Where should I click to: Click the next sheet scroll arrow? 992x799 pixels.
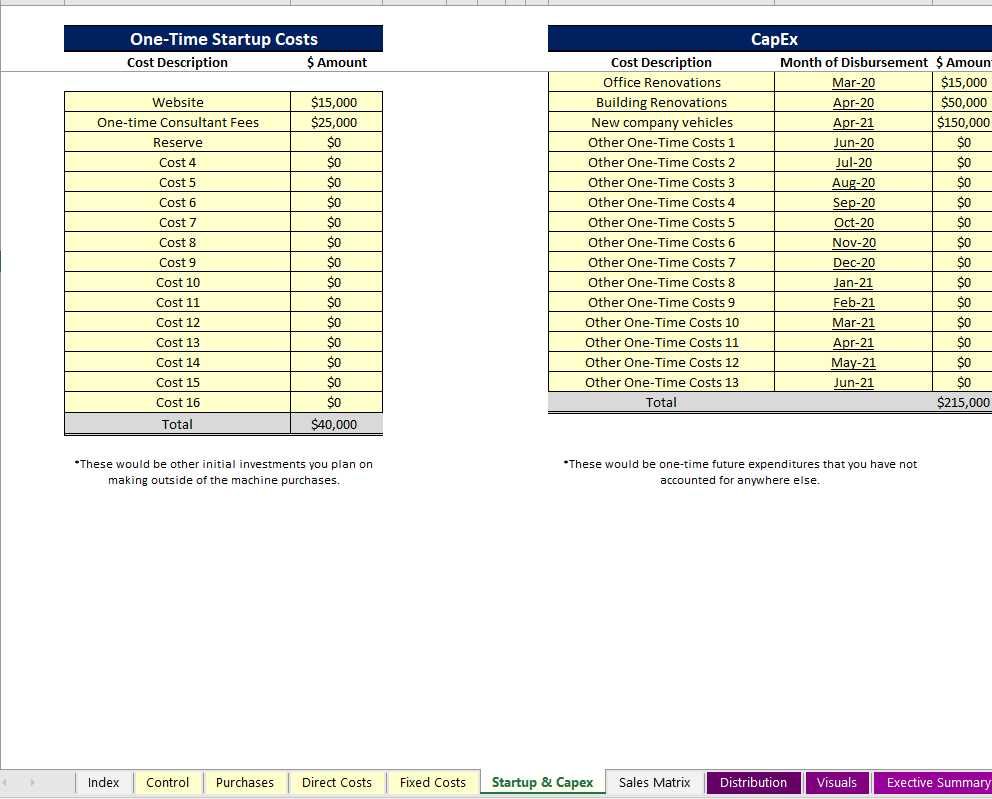[x=33, y=783]
